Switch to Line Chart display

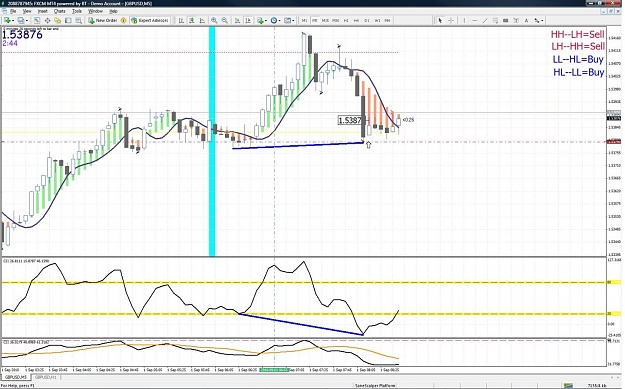point(202,20)
